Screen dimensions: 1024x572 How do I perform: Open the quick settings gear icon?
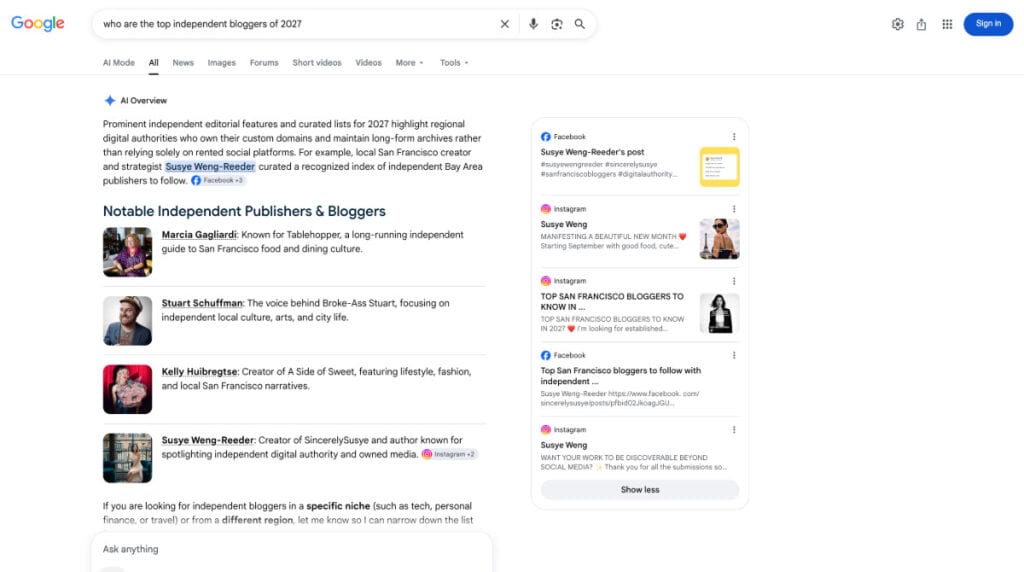pos(898,24)
